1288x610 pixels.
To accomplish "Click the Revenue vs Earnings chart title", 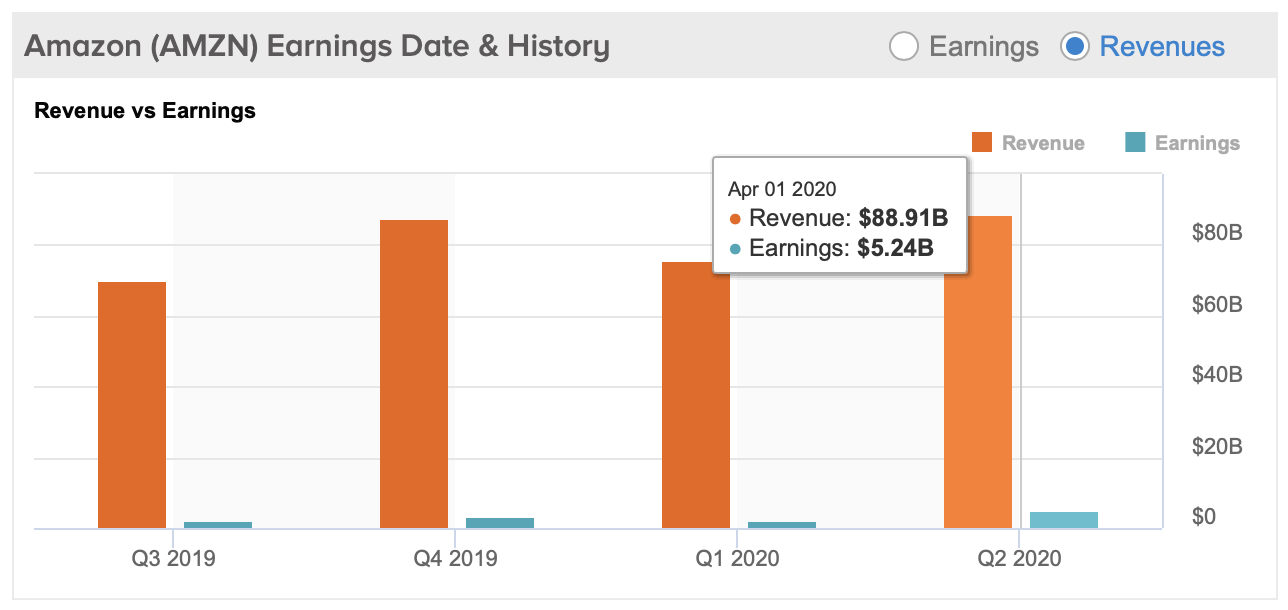I will pos(145,111).
